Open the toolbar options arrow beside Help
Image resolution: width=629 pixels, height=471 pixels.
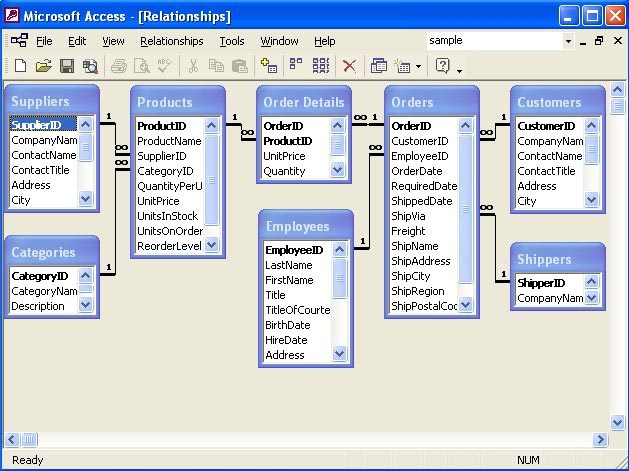pos(459,71)
